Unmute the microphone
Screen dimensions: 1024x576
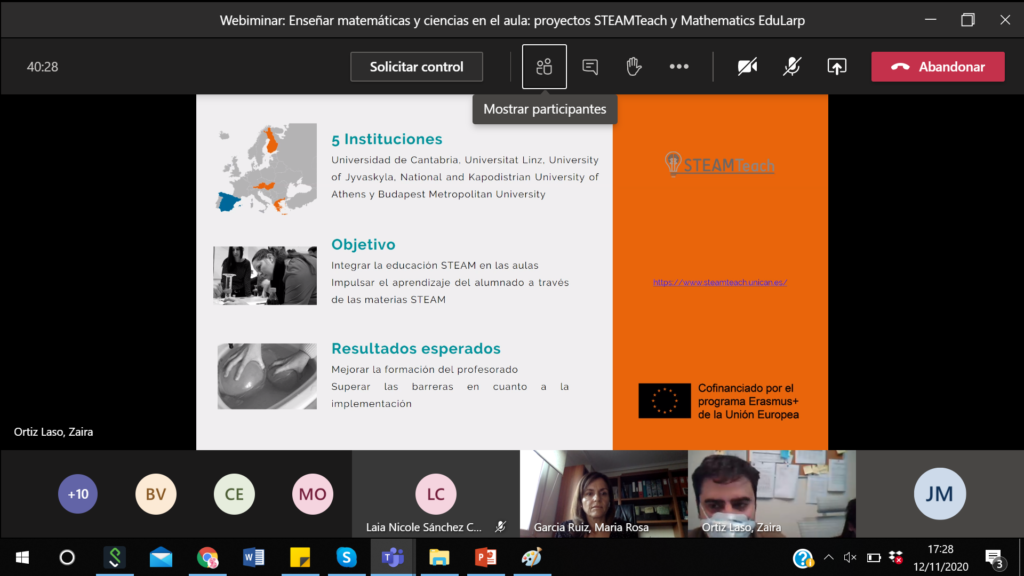click(792, 67)
